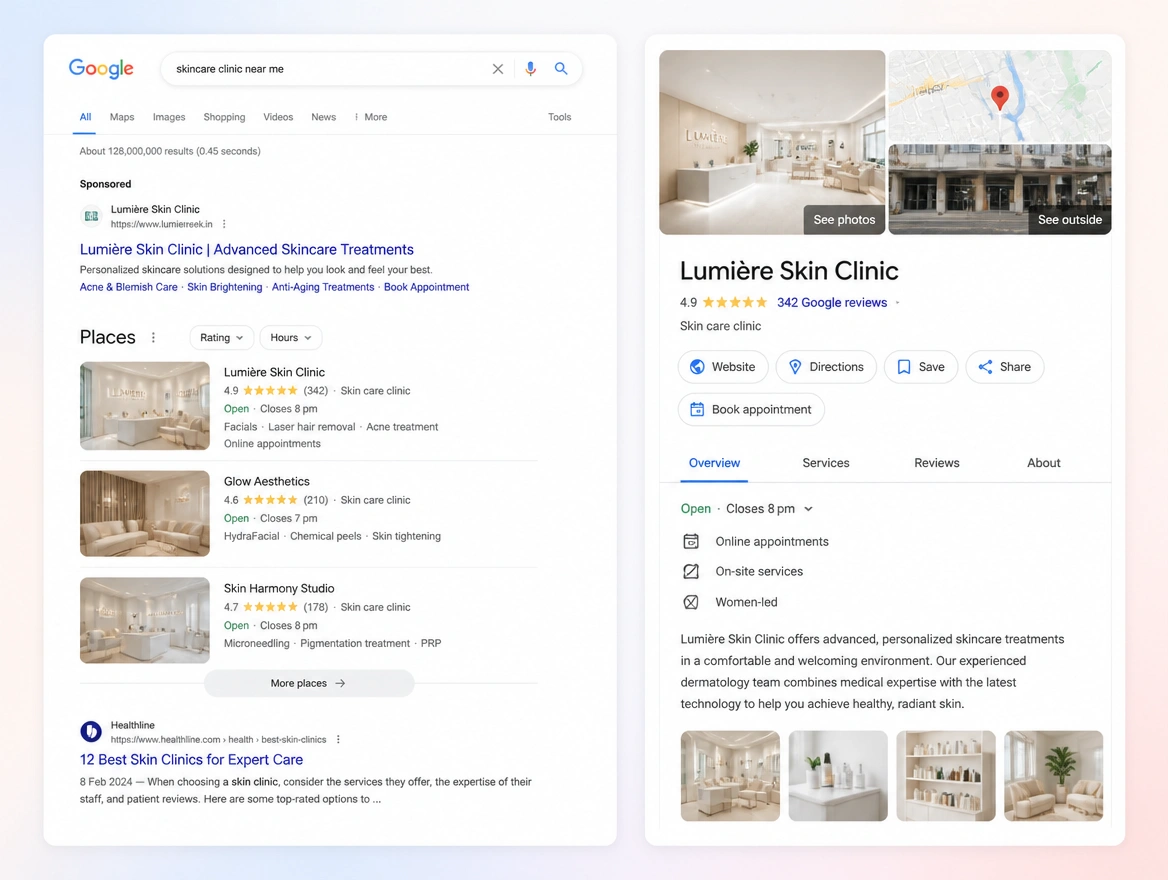Open the lounge with plant photo thumbnail
Viewport: 1168px width, 880px height.
1053,776
